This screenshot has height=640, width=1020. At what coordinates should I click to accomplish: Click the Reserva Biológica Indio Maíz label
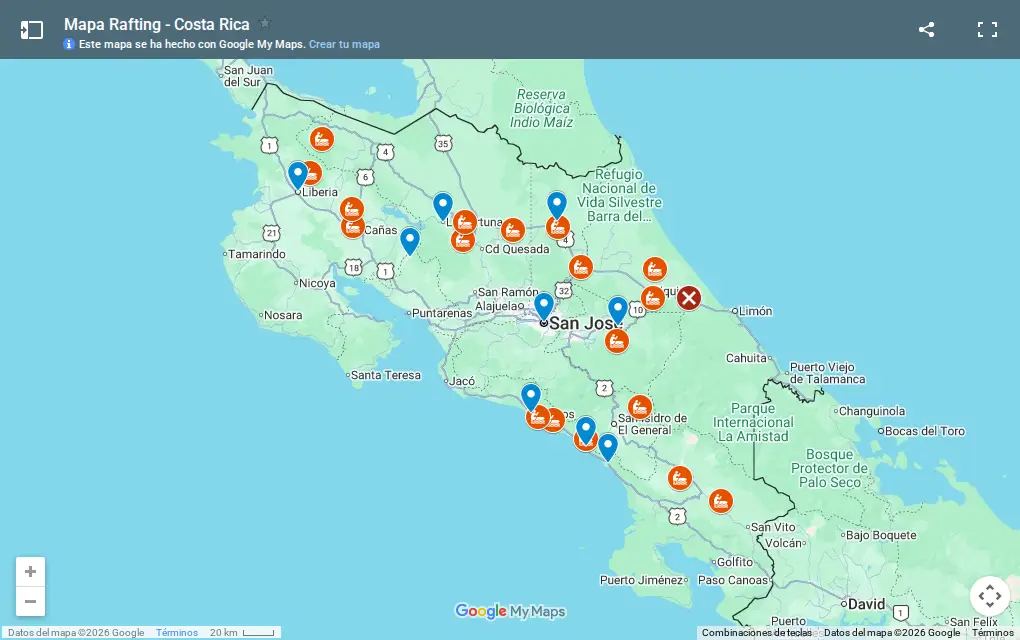[541, 108]
